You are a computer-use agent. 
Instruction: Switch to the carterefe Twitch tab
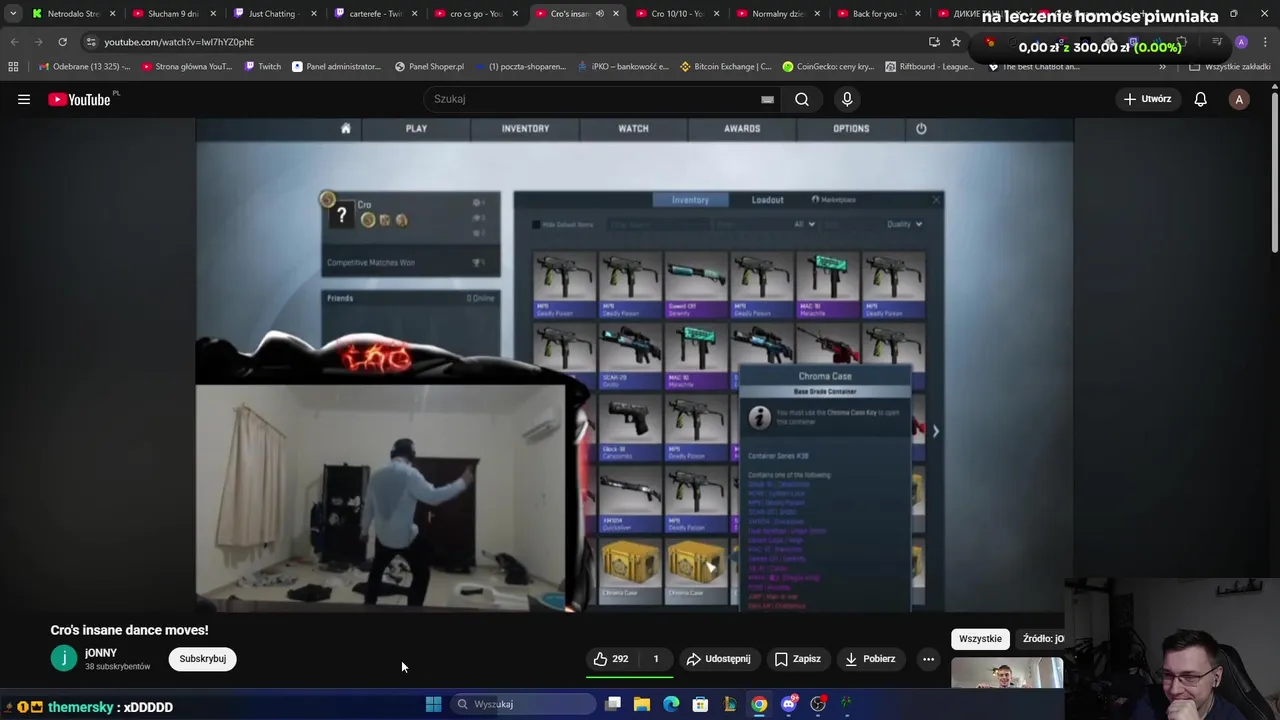tap(374, 14)
